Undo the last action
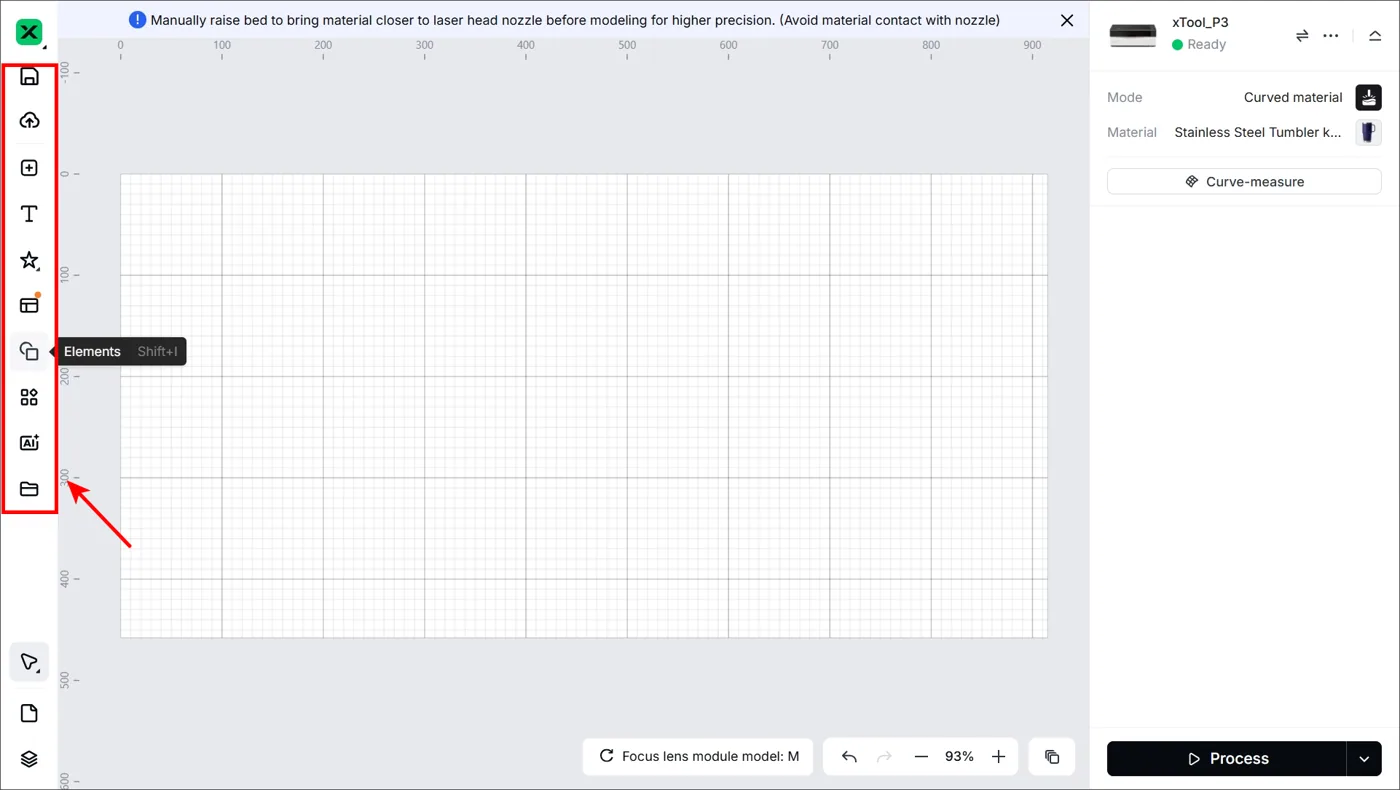The height and width of the screenshot is (790, 1400). pyautogui.click(x=849, y=757)
